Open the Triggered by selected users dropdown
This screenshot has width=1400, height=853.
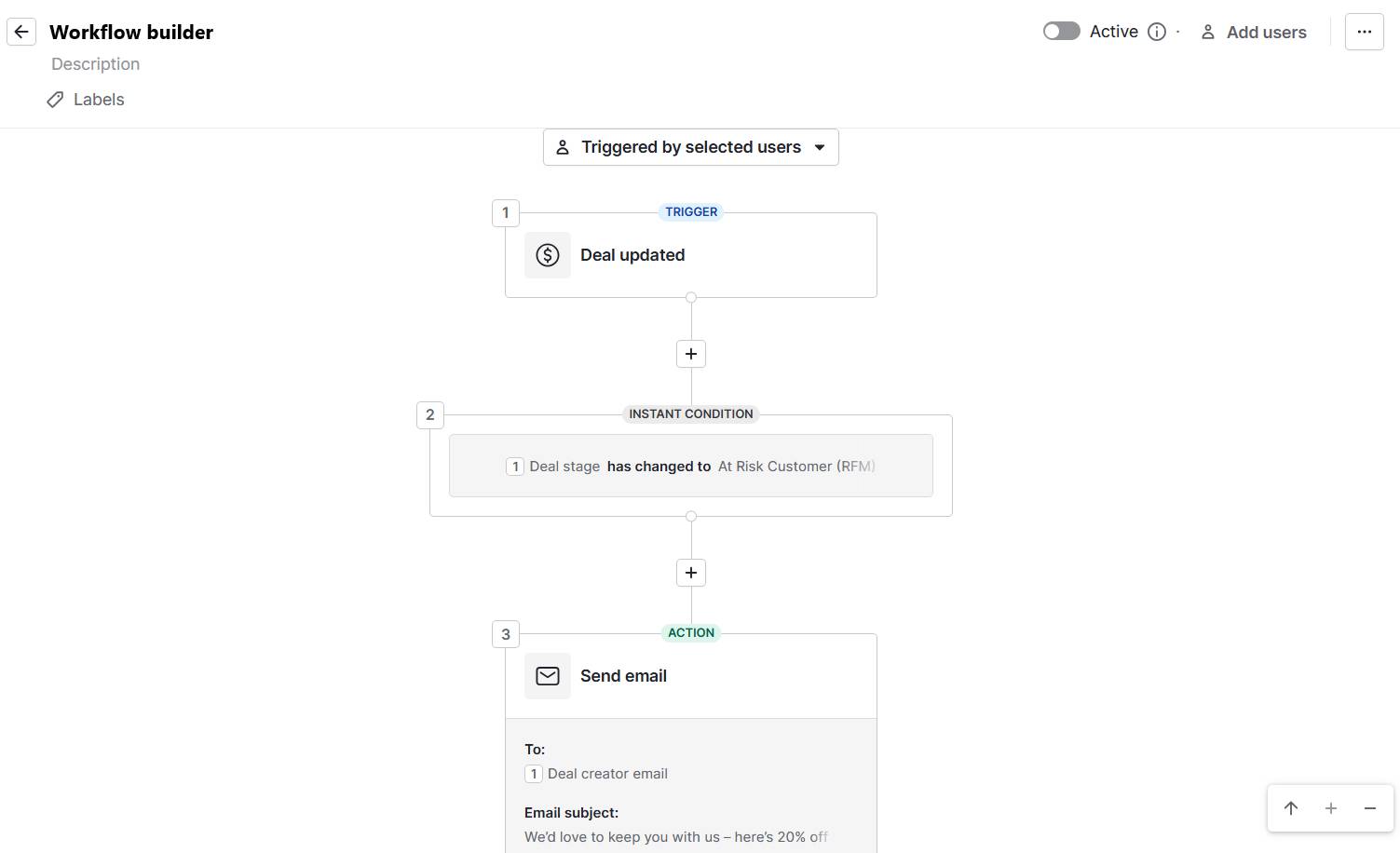(690, 146)
